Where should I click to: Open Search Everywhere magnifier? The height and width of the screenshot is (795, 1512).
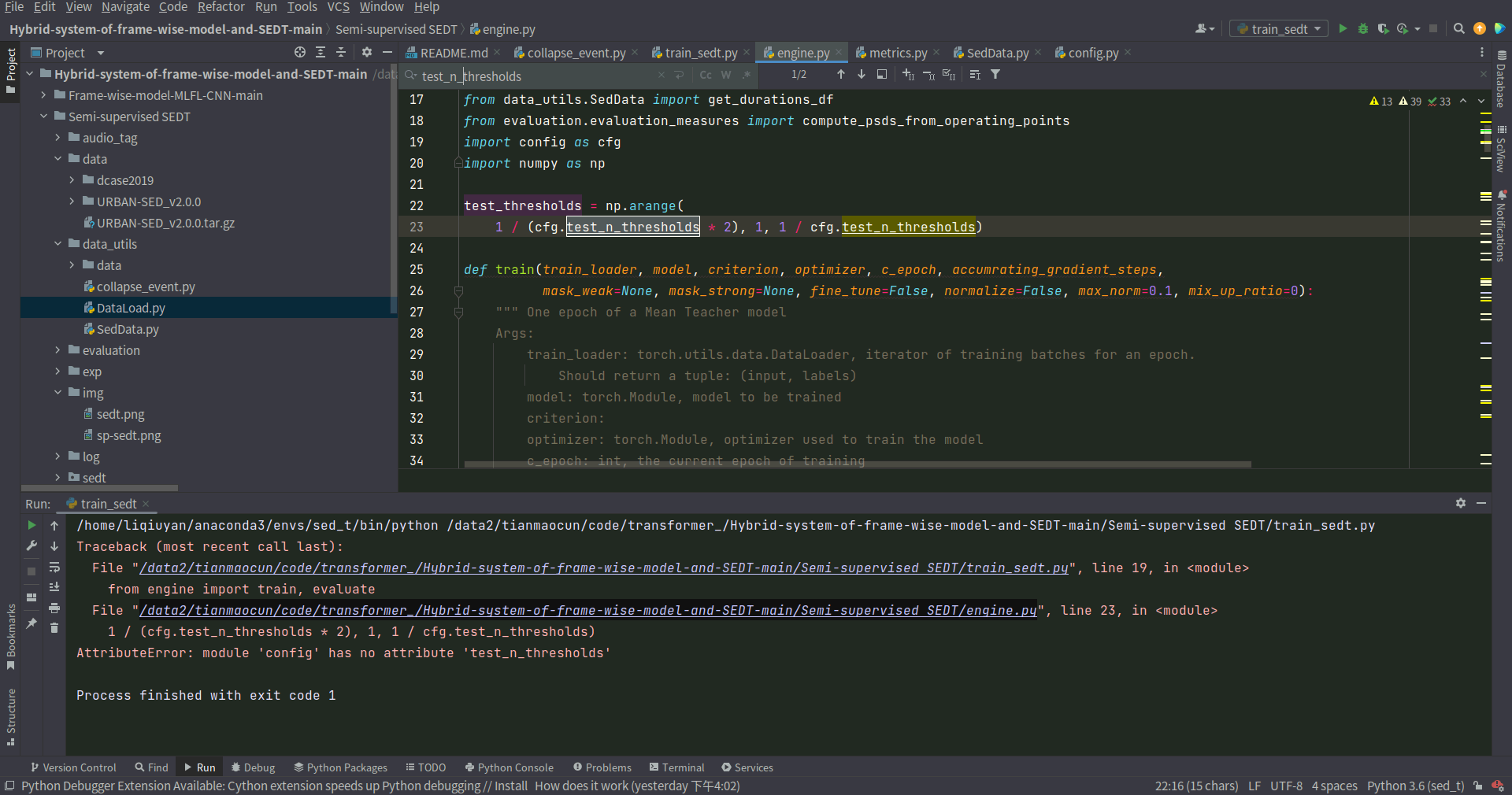pyautogui.click(x=1458, y=28)
